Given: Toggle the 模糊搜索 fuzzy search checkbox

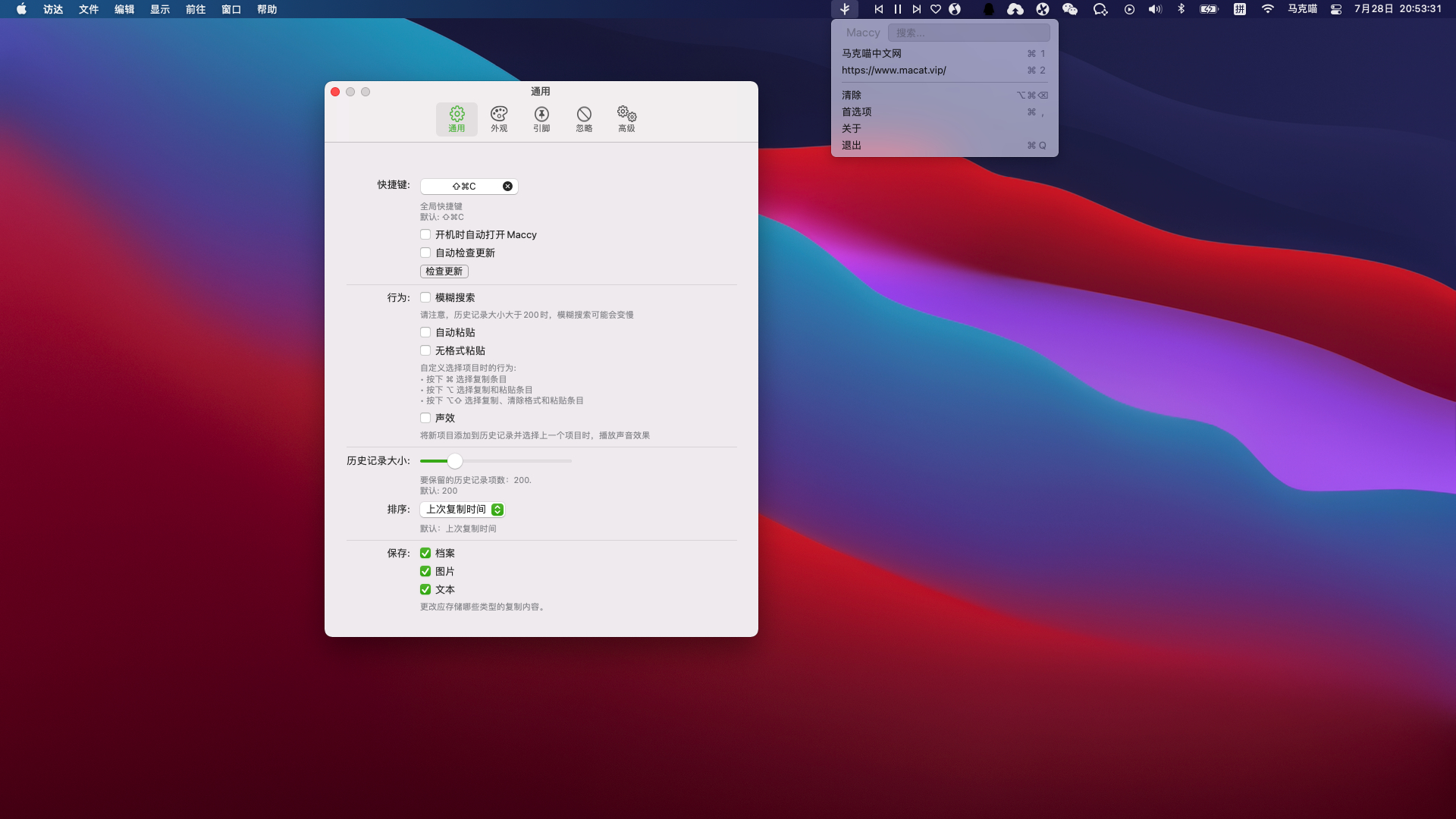Looking at the screenshot, I should tap(425, 297).
